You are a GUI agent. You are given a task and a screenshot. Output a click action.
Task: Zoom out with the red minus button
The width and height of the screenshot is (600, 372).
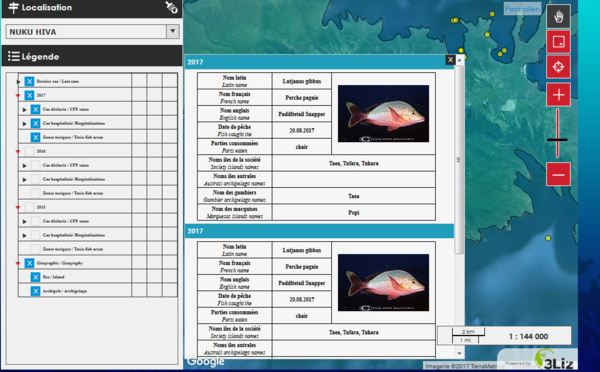[558, 175]
